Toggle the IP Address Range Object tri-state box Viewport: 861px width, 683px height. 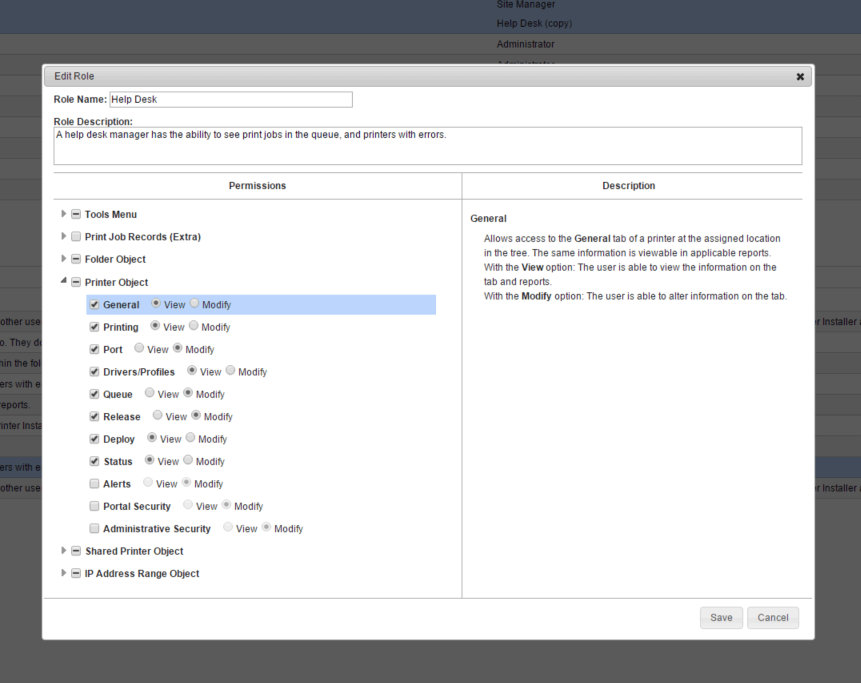(76, 574)
